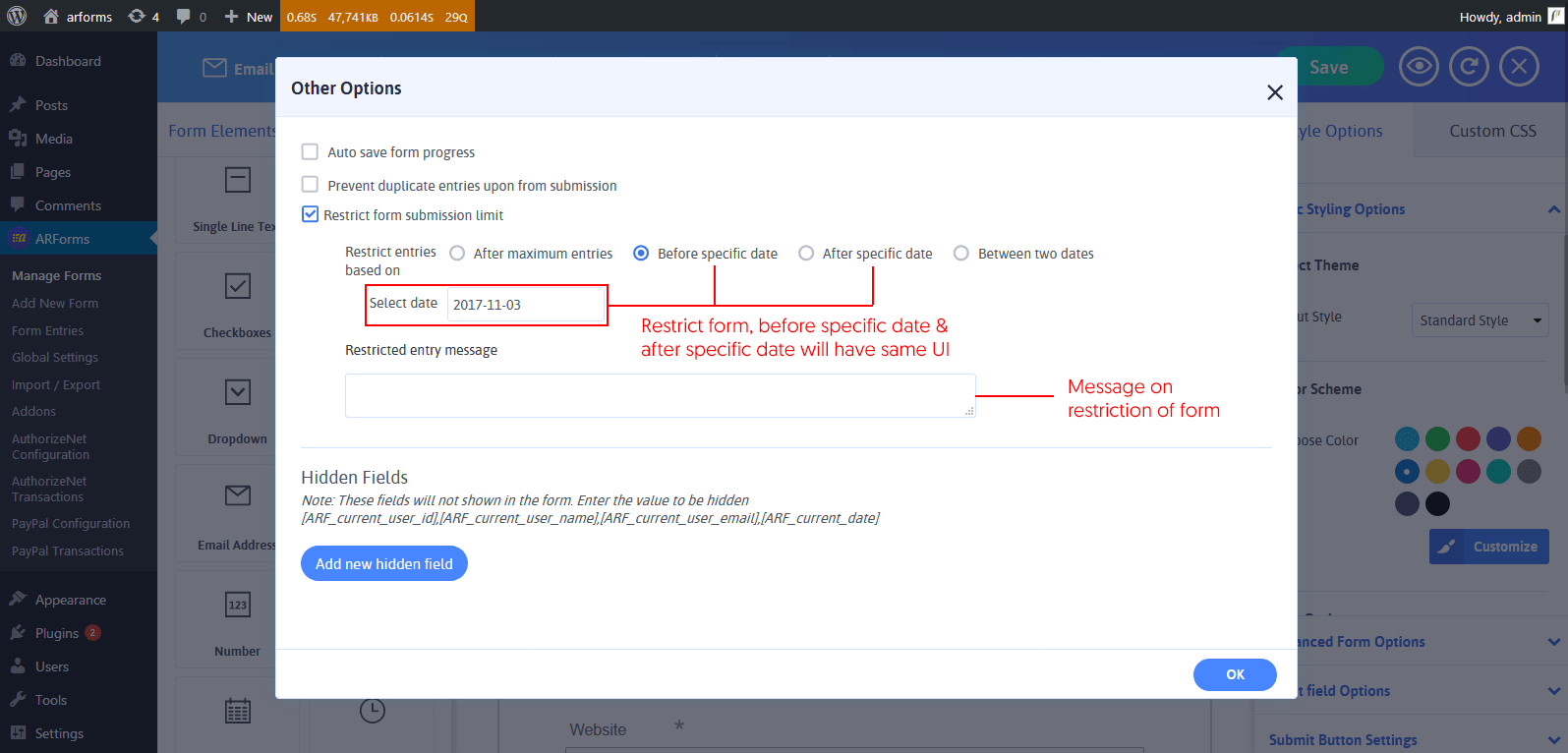This screenshot has width=1568, height=753.
Task: Click the preview eye icon
Action: tap(1419, 67)
